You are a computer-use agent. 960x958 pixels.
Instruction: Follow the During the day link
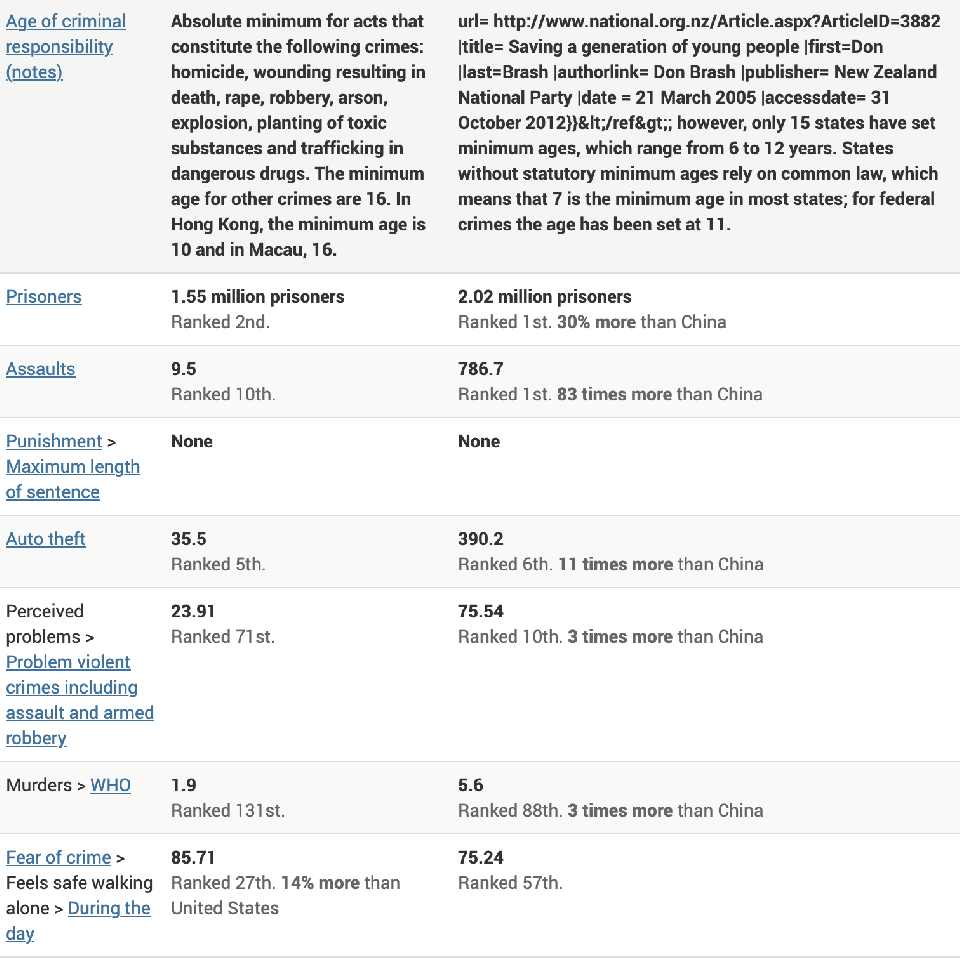[108, 908]
